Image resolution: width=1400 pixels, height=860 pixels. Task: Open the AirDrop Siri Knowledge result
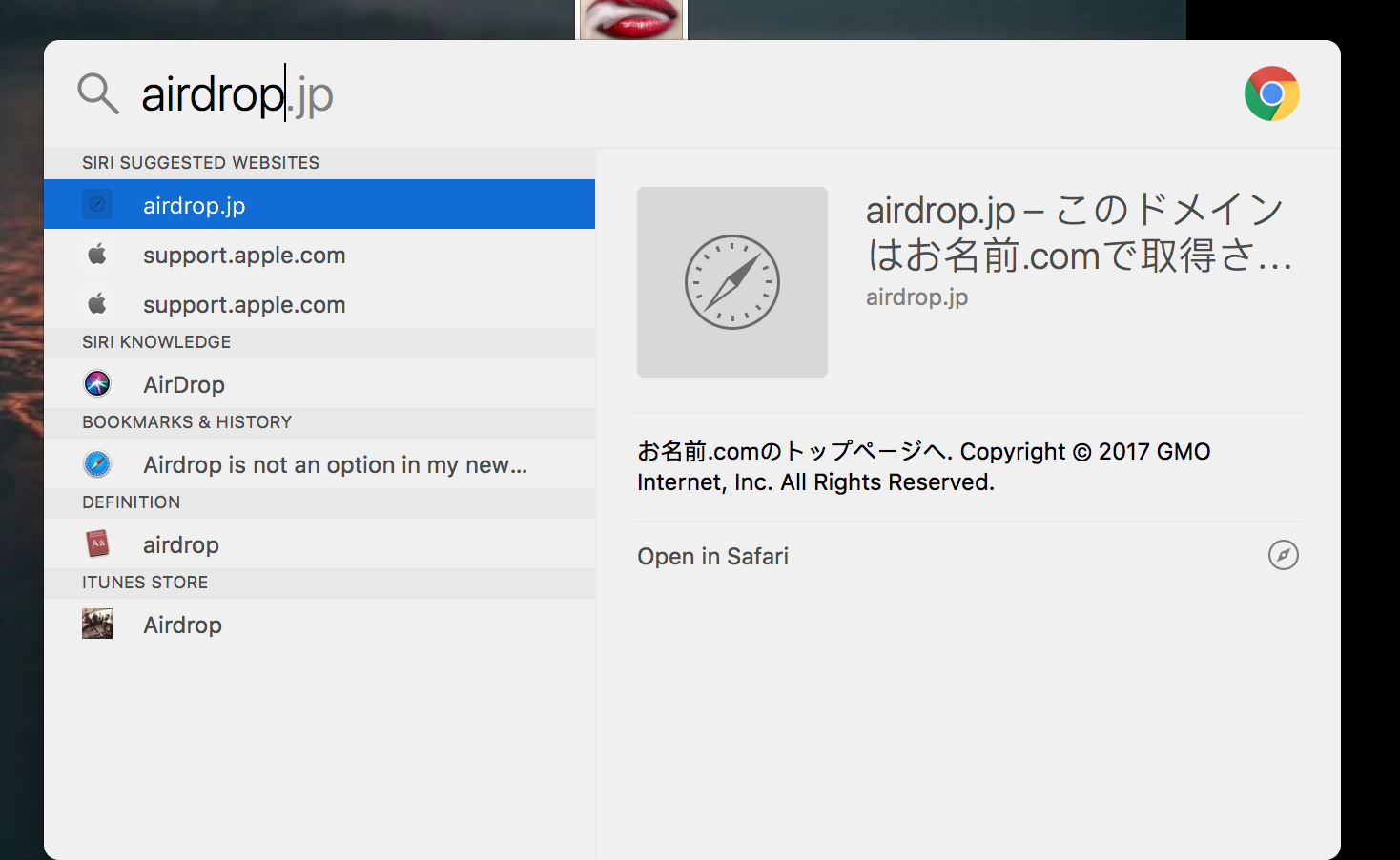pos(319,383)
